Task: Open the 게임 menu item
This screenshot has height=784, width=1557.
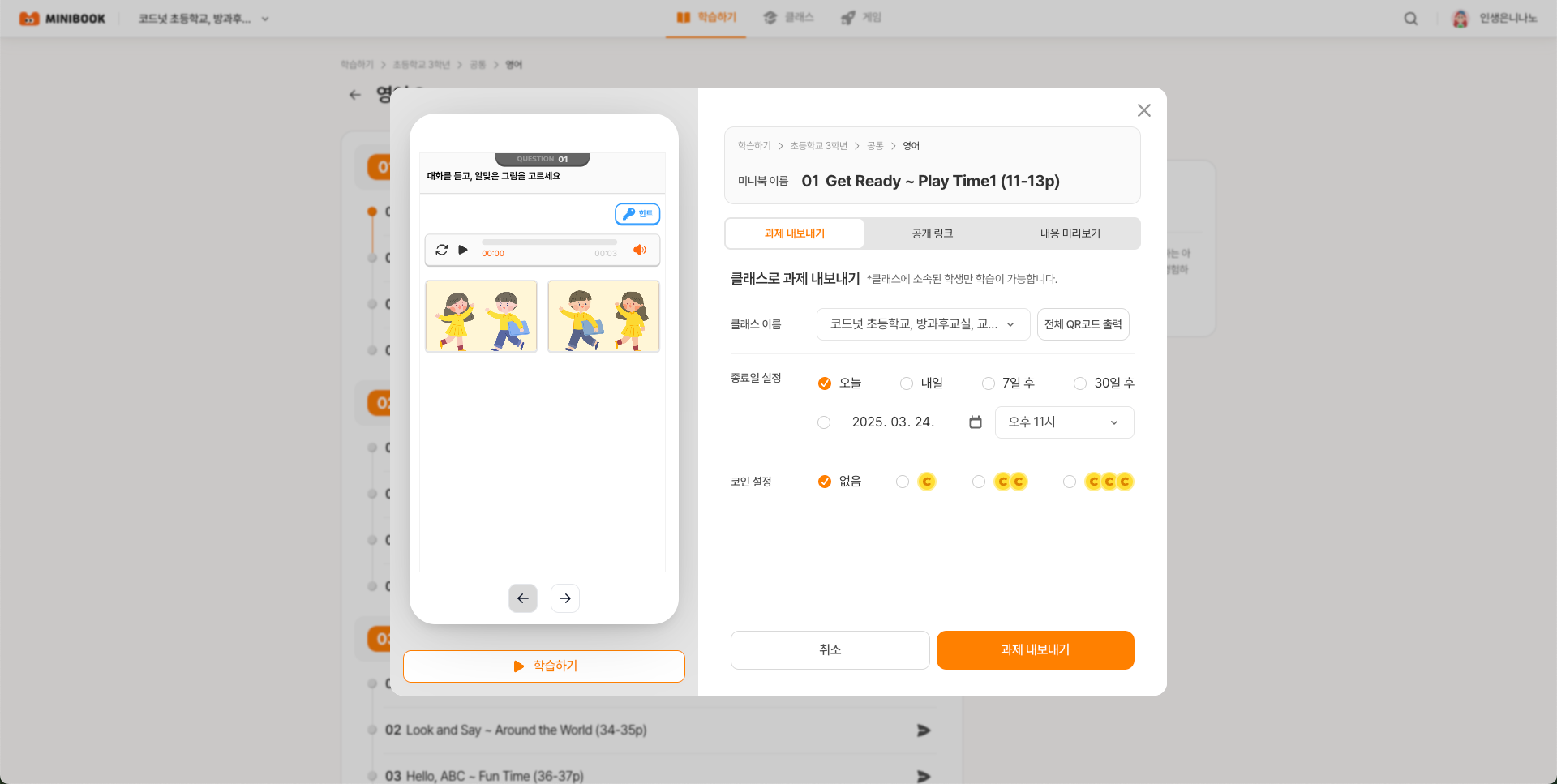Action: 861,18
